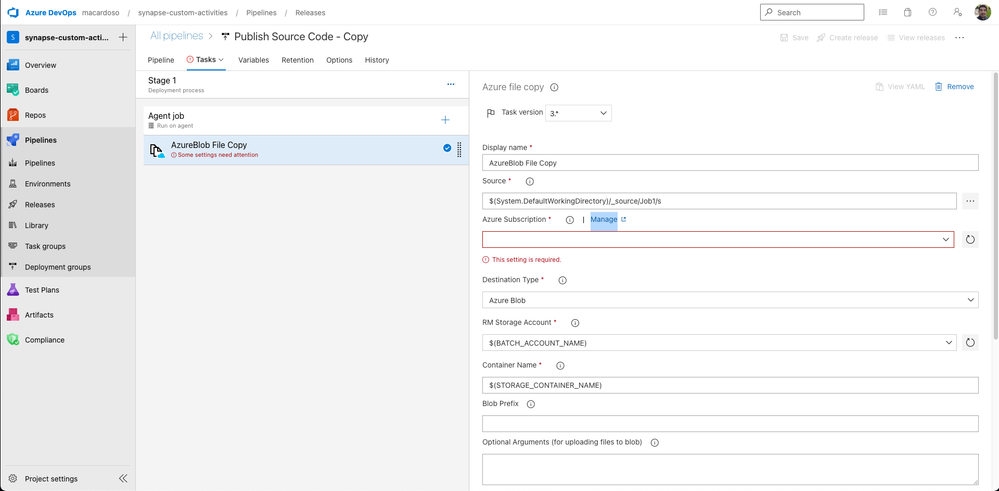999x491 pixels.
Task: Click the info icon beside Source label
Action: coord(529,181)
